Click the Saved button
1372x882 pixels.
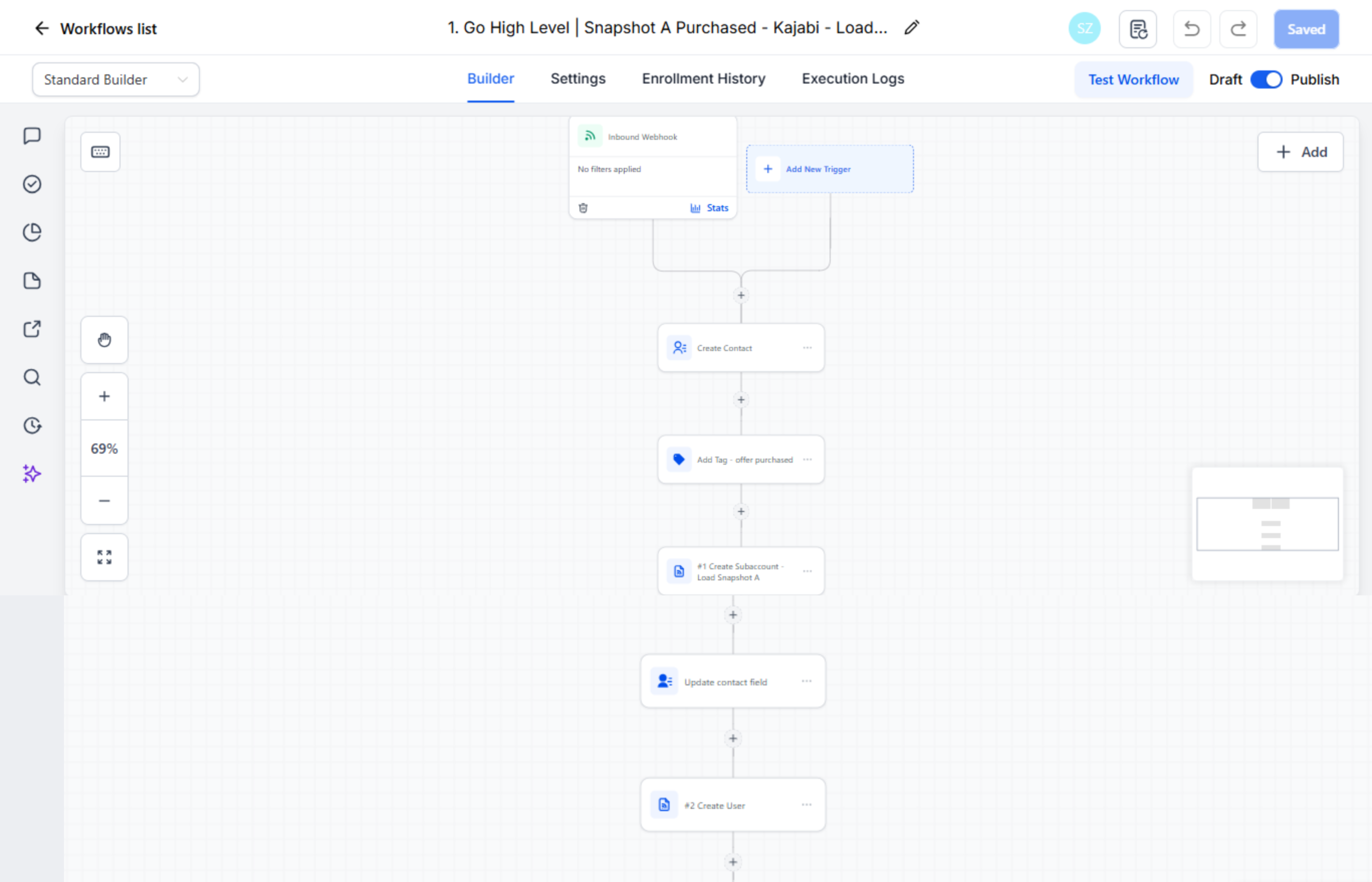click(x=1306, y=28)
